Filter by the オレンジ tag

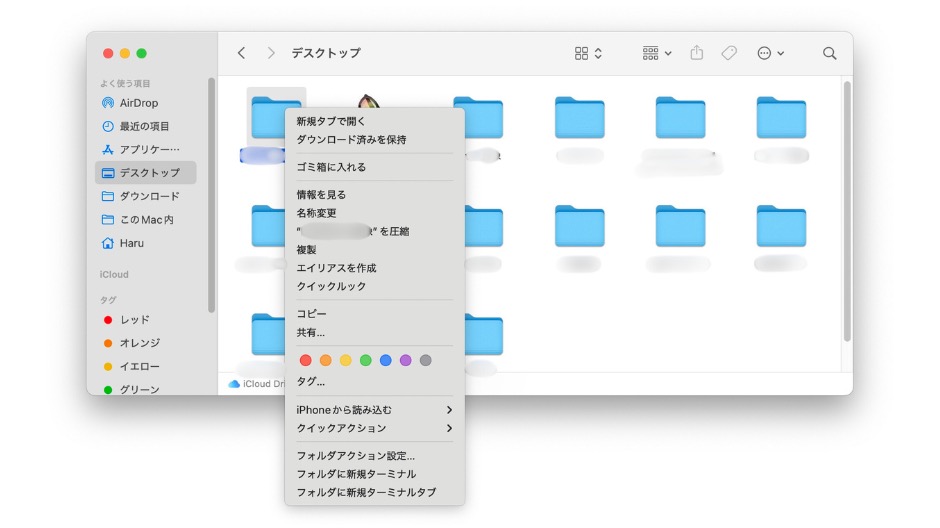point(146,343)
